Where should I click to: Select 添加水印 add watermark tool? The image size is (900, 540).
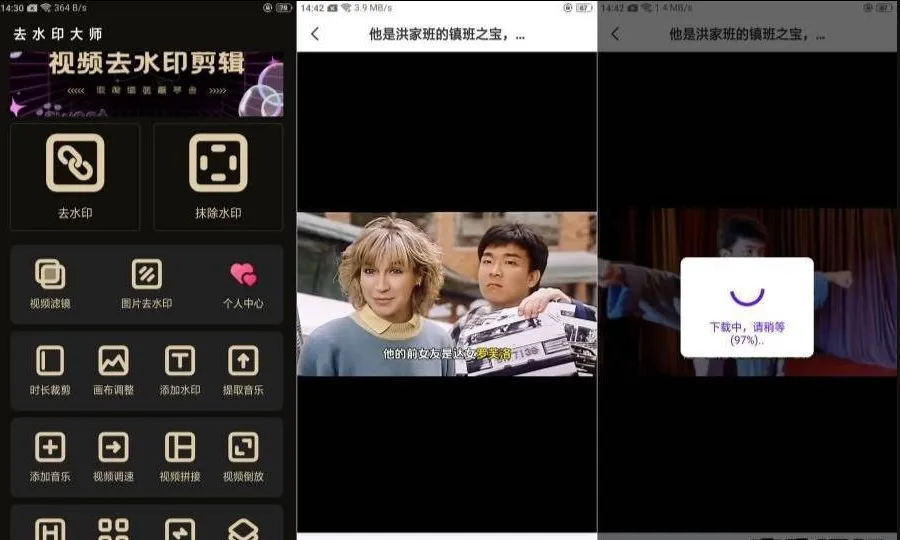click(180, 371)
